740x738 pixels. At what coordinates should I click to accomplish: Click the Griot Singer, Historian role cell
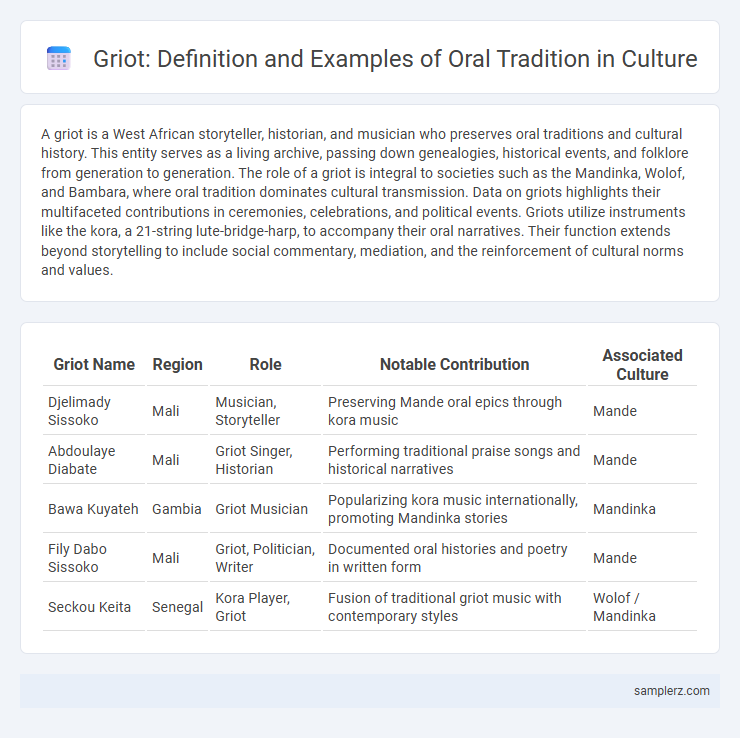265,460
